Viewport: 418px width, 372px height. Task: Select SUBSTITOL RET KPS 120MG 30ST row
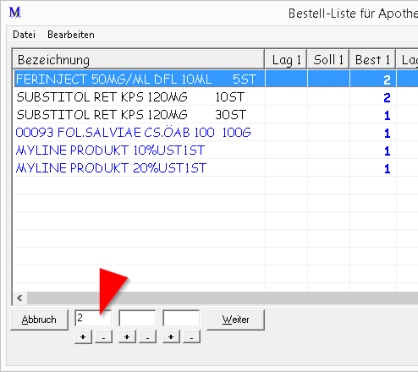point(215,115)
